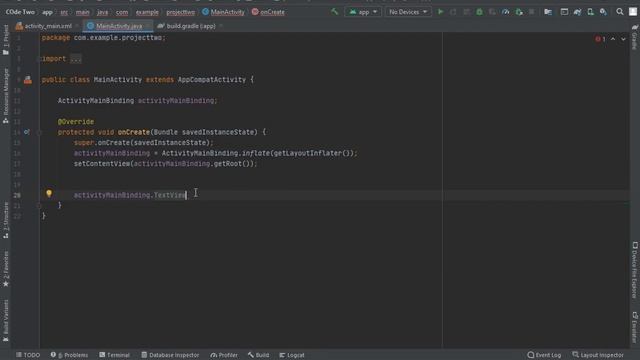Close the MainActivity.java tab
The width and height of the screenshot is (640, 360).
148,26
